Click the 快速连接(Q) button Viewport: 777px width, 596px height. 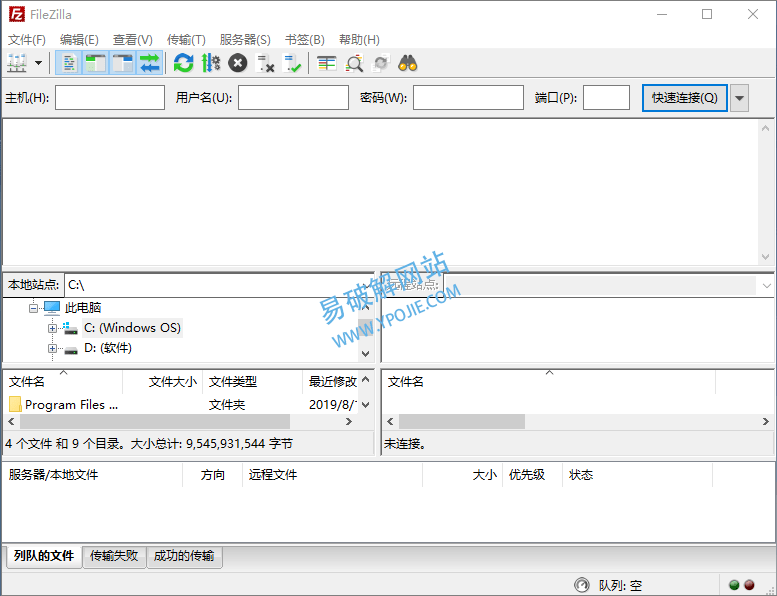coord(685,98)
